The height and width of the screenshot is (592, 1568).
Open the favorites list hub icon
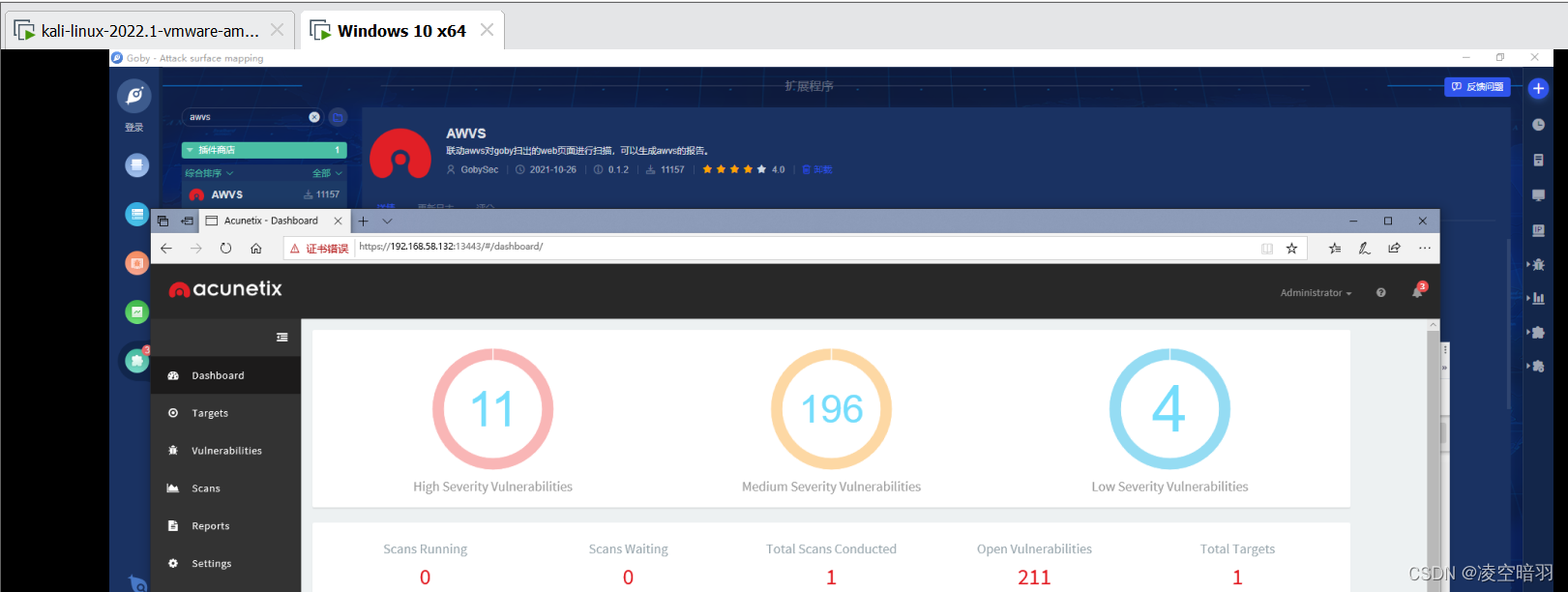(x=1335, y=249)
